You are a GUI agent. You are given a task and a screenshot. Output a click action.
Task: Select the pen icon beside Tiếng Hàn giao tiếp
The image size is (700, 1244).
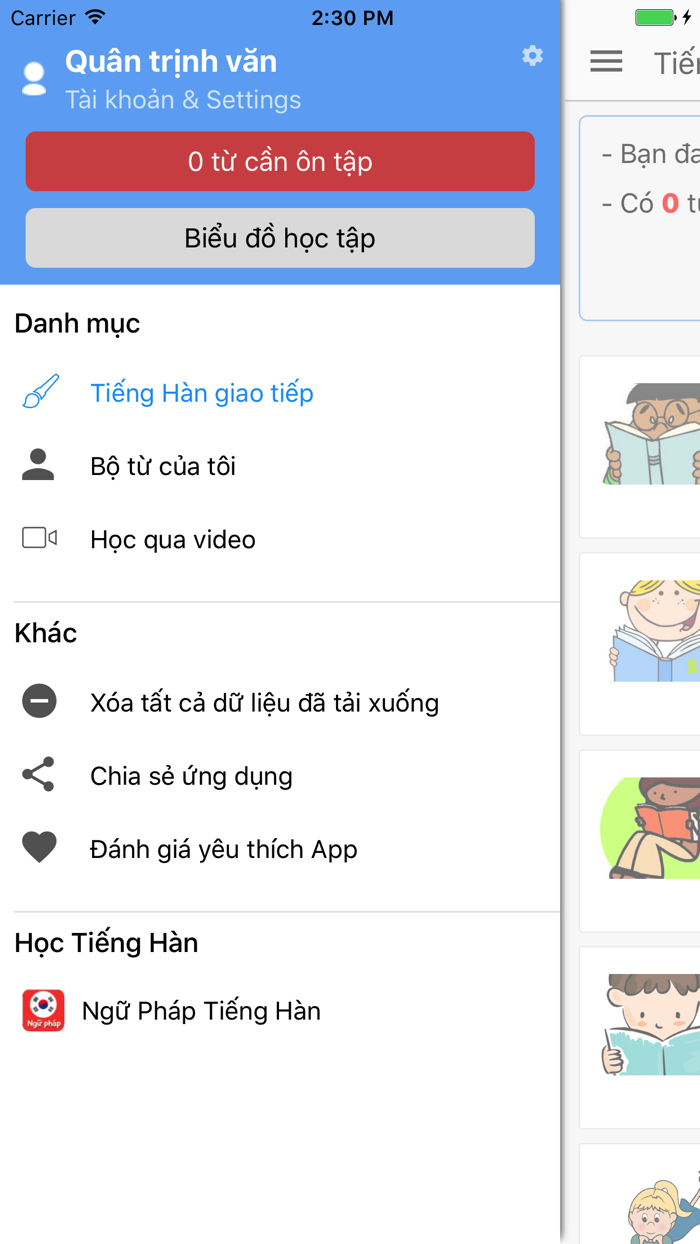point(39,393)
